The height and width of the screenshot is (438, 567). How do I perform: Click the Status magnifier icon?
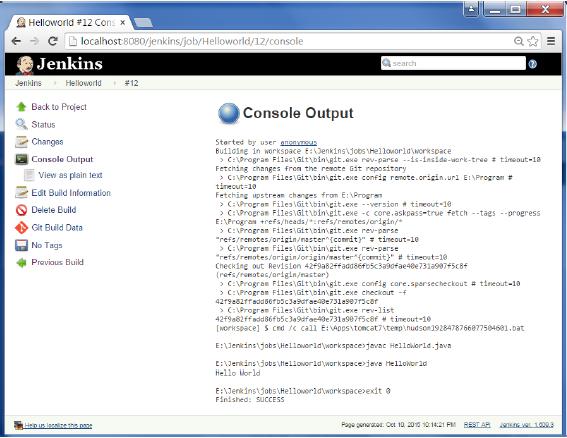point(21,124)
